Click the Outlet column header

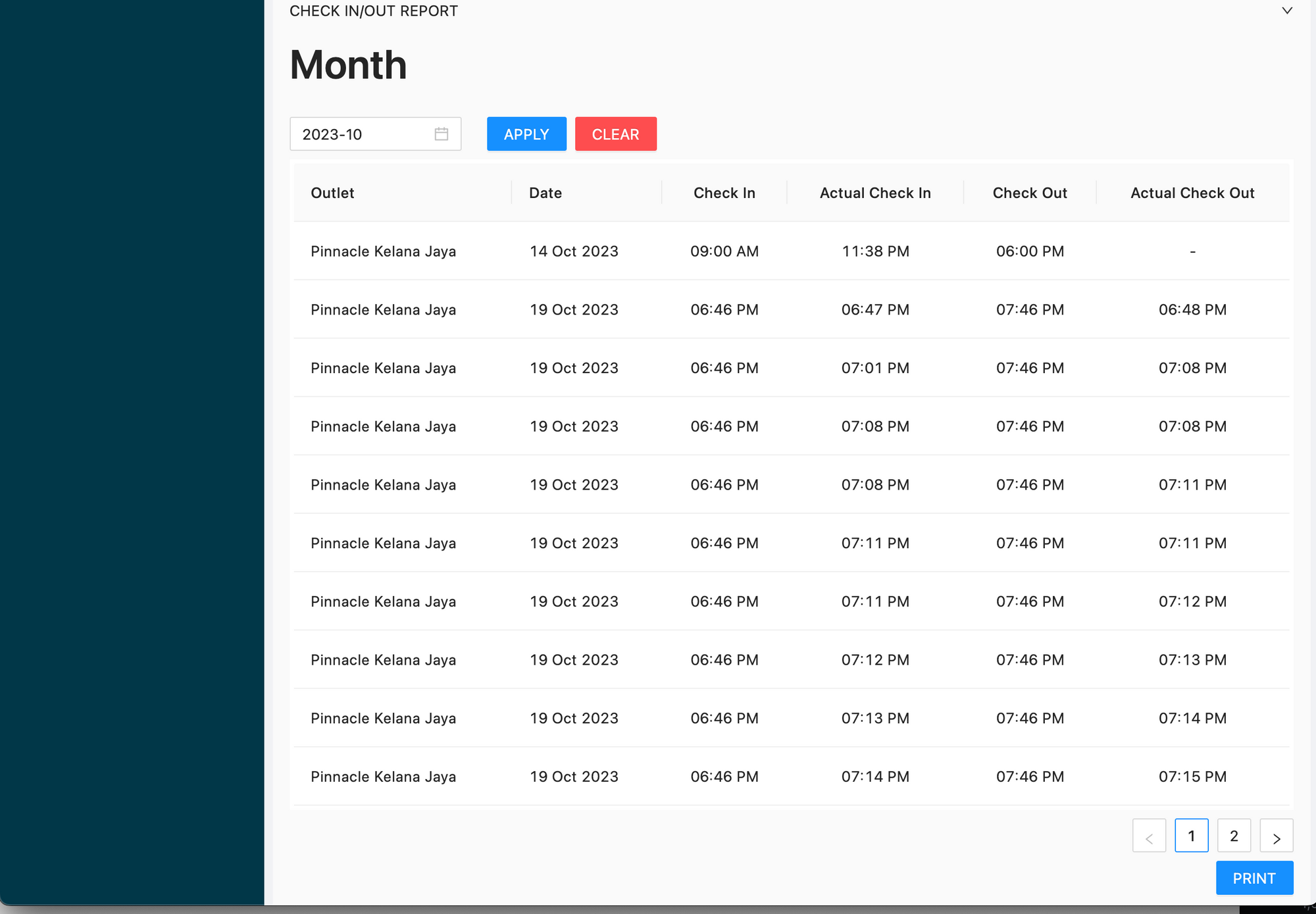[x=332, y=193]
